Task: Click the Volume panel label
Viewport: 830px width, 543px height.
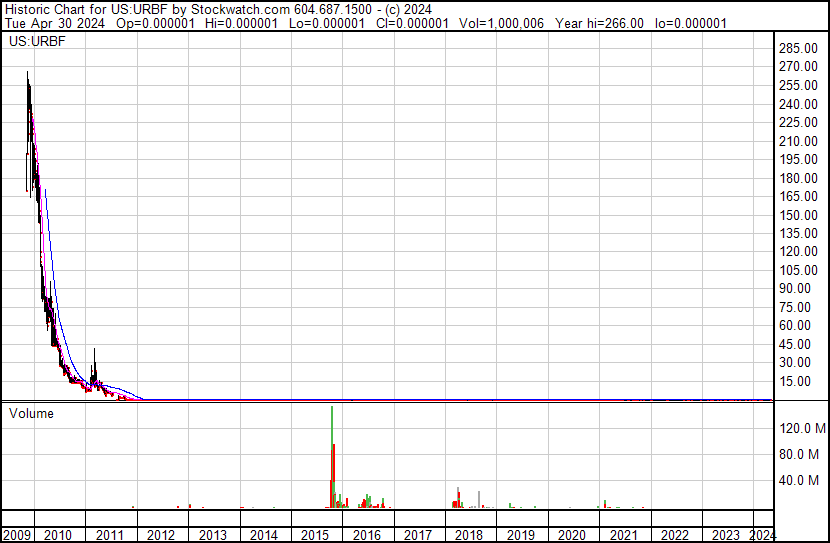Action: pyautogui.click(x=31, y=413)
